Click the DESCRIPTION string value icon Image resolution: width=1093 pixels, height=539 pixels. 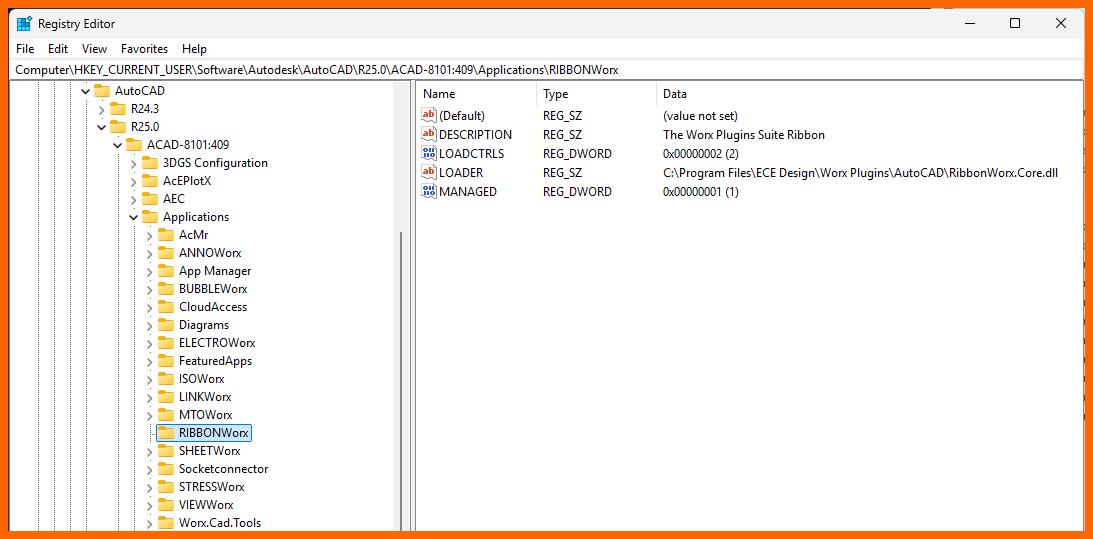[429, 135]
